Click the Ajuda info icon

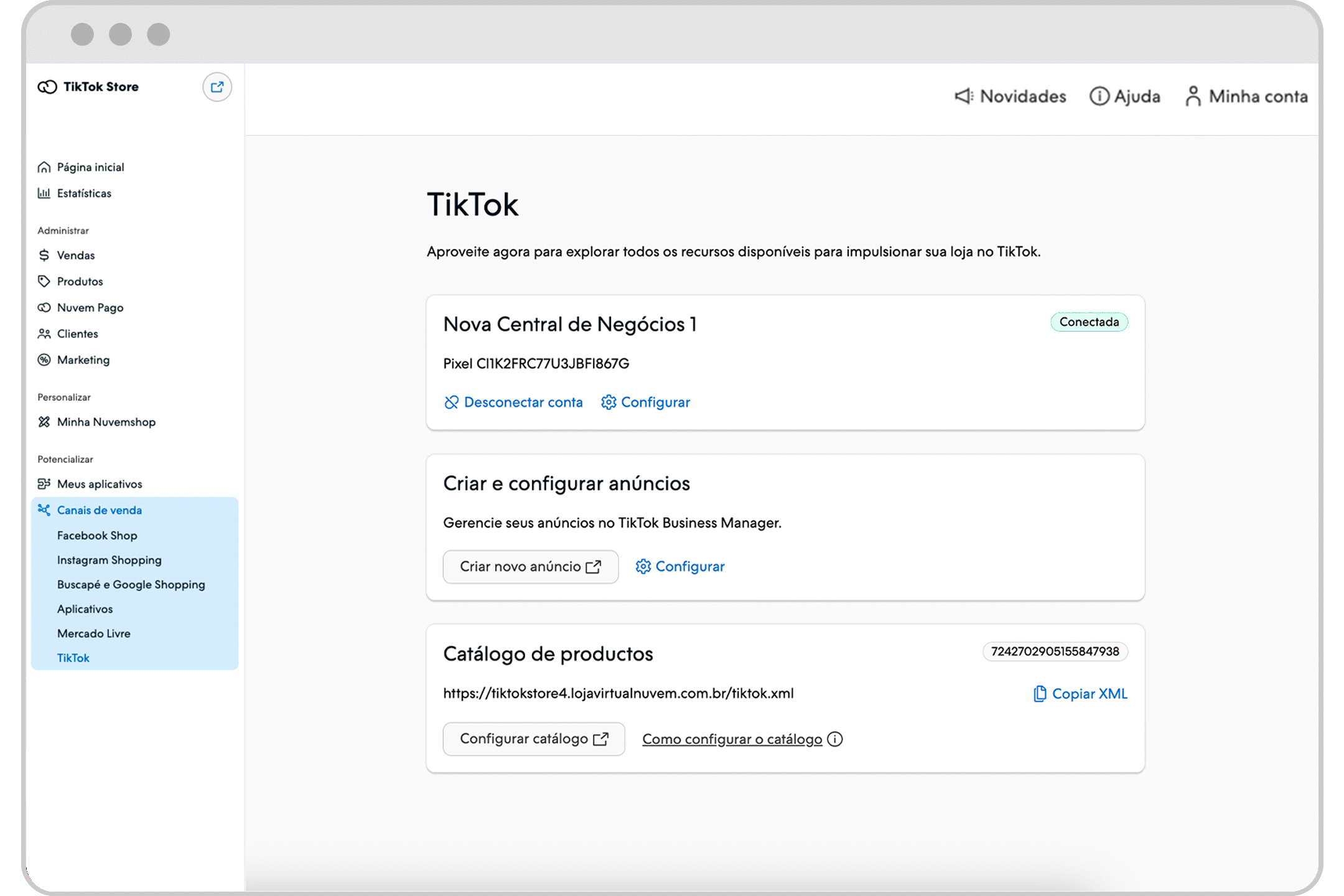[x=1099, y=96]
